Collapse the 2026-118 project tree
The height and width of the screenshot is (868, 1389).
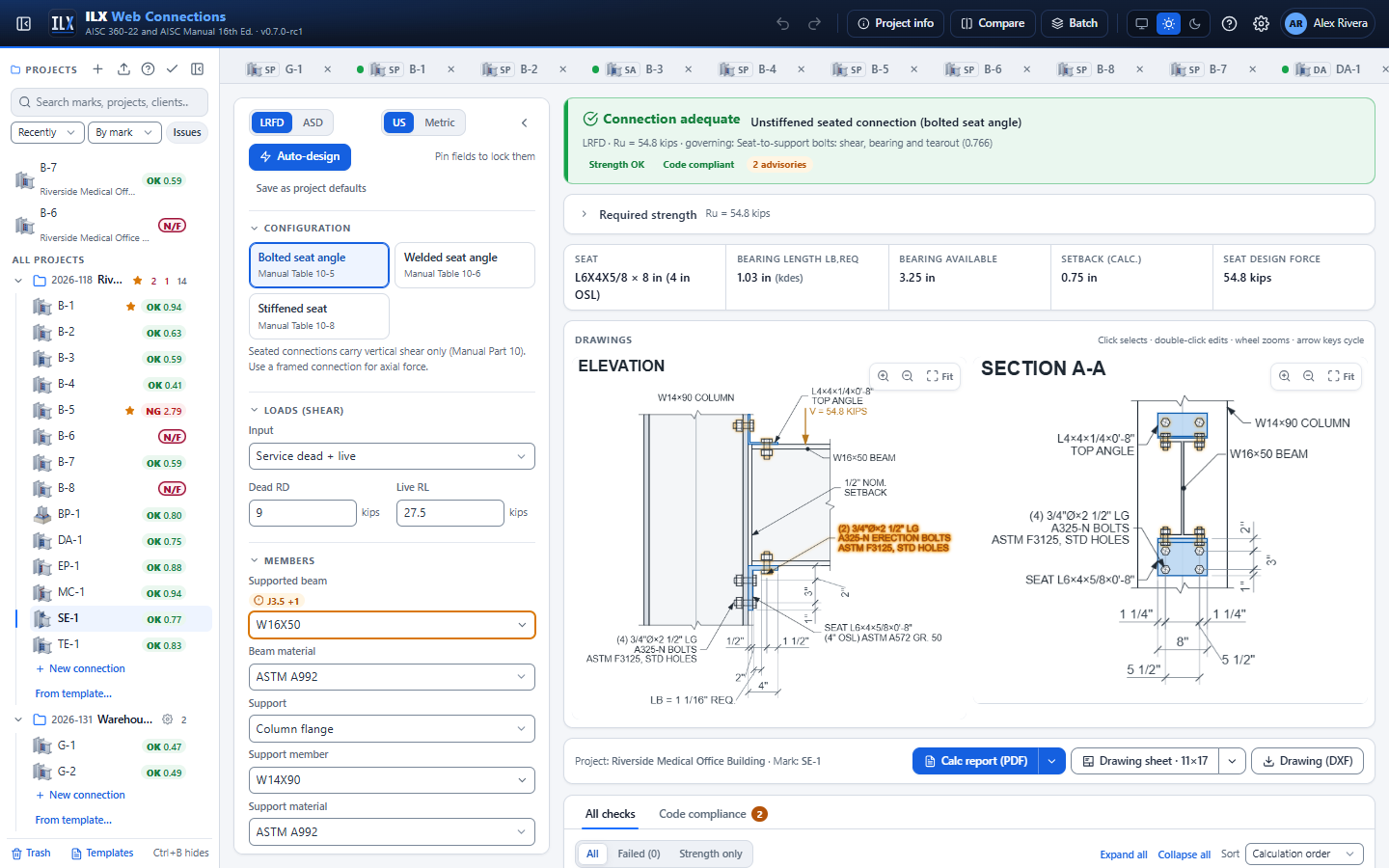pos(18,281)
